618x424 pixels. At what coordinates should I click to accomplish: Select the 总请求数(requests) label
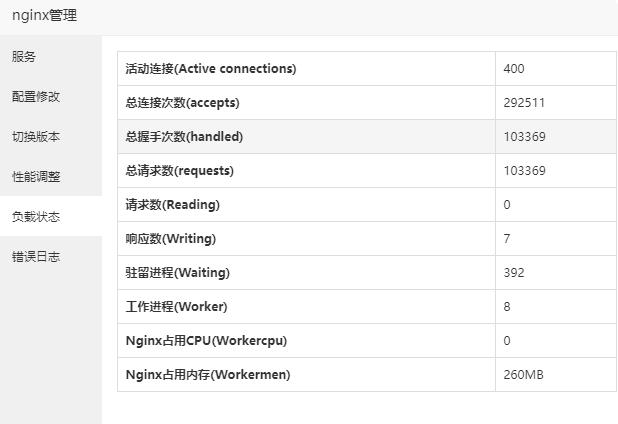point(180,171)
